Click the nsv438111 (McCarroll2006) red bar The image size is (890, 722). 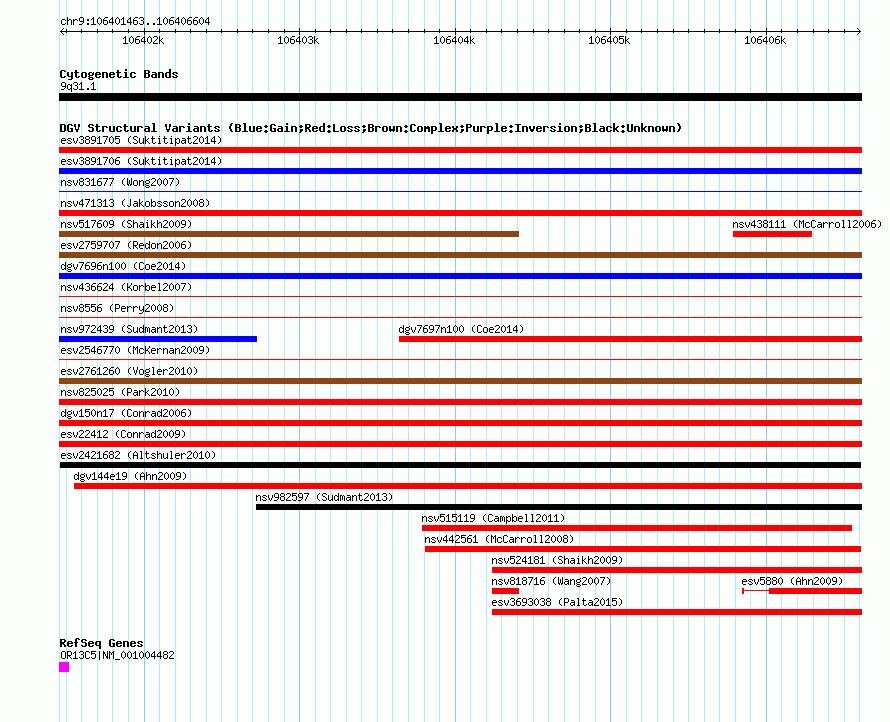point(772,234)
